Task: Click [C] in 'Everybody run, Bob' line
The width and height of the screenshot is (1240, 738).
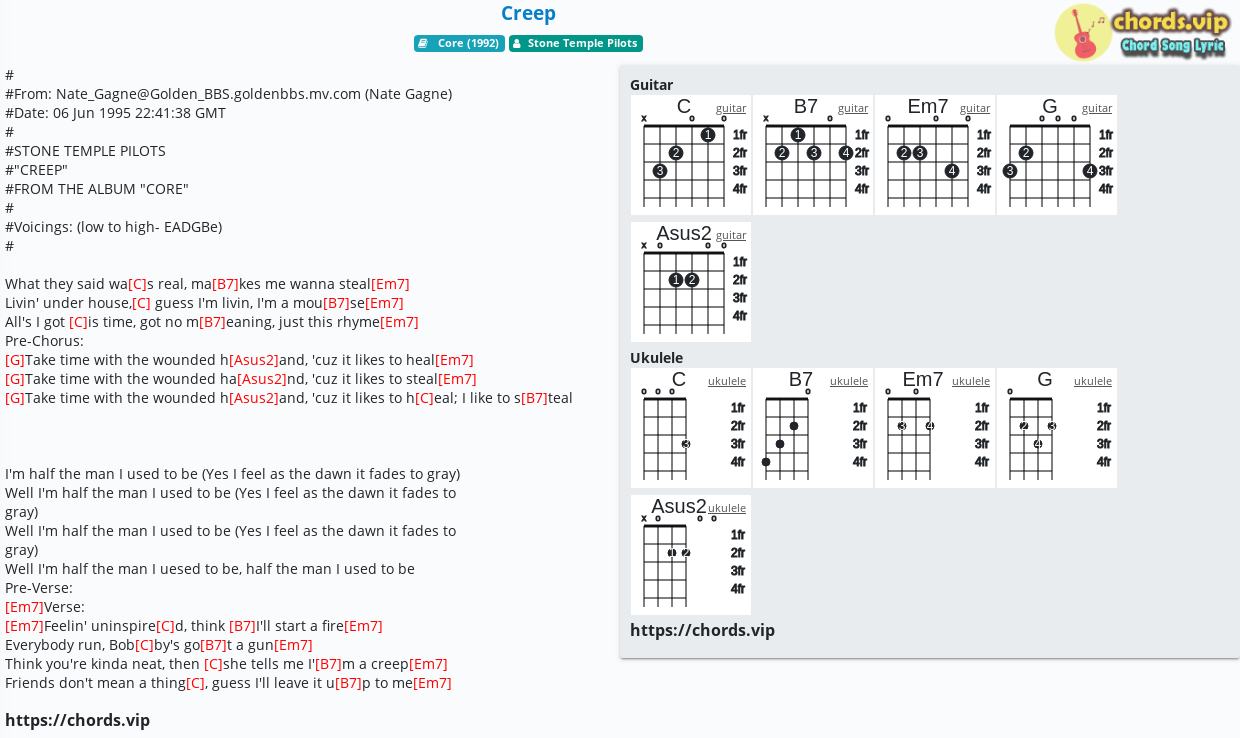Action: pos(144,645)
